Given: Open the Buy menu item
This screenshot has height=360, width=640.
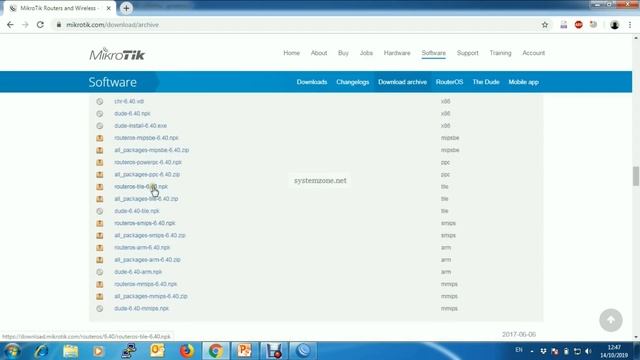Looking at the screenshot, I should pyautogui.click(x=343, y=53).
